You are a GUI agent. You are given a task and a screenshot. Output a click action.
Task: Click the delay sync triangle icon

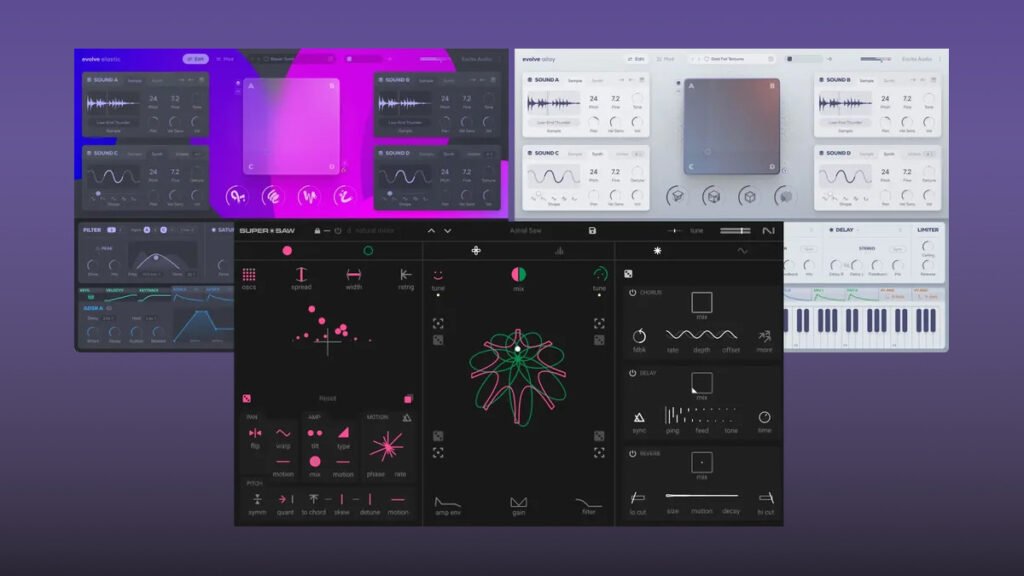tap(639, 417)
